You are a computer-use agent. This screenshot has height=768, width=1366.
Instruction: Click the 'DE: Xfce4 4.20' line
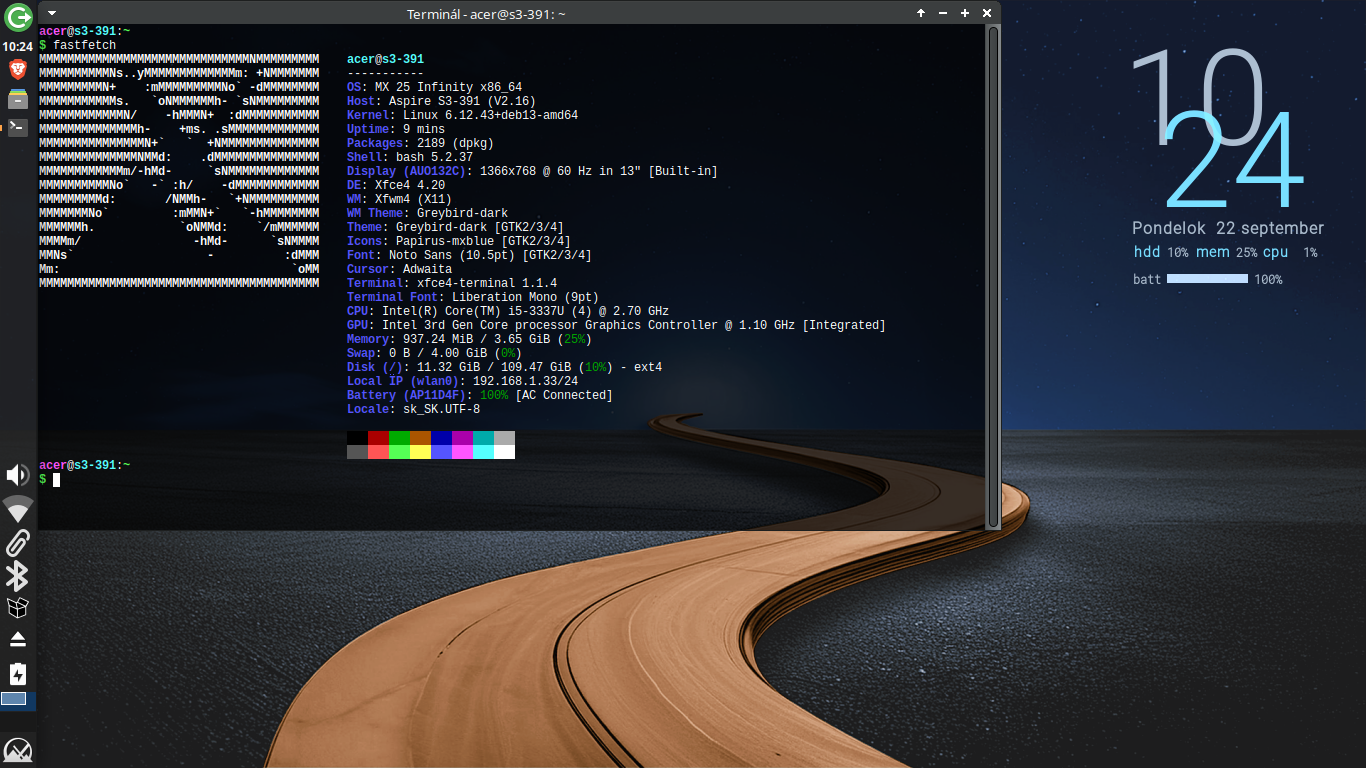point(396,185)
